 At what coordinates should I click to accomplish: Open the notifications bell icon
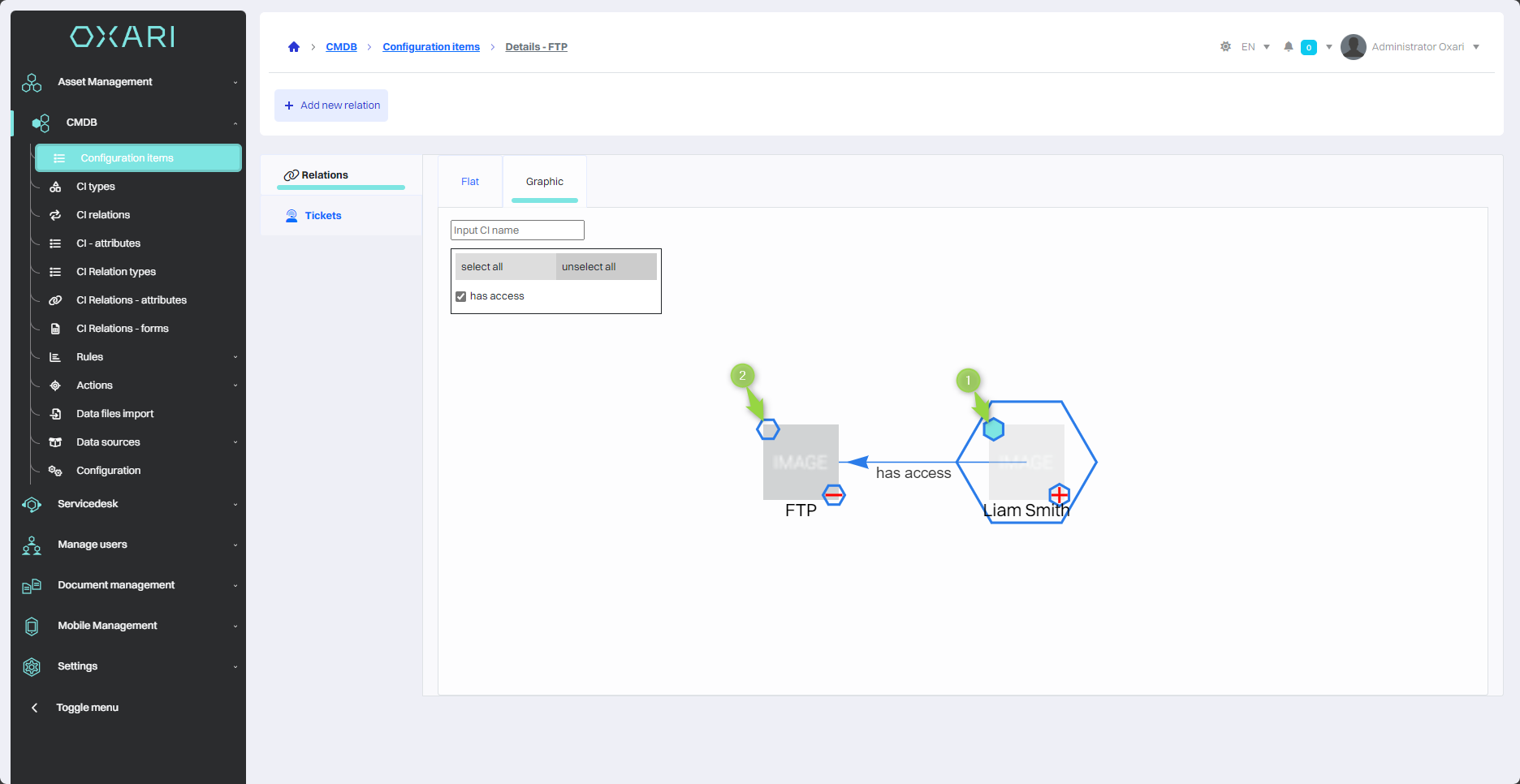pos(1288,47)
